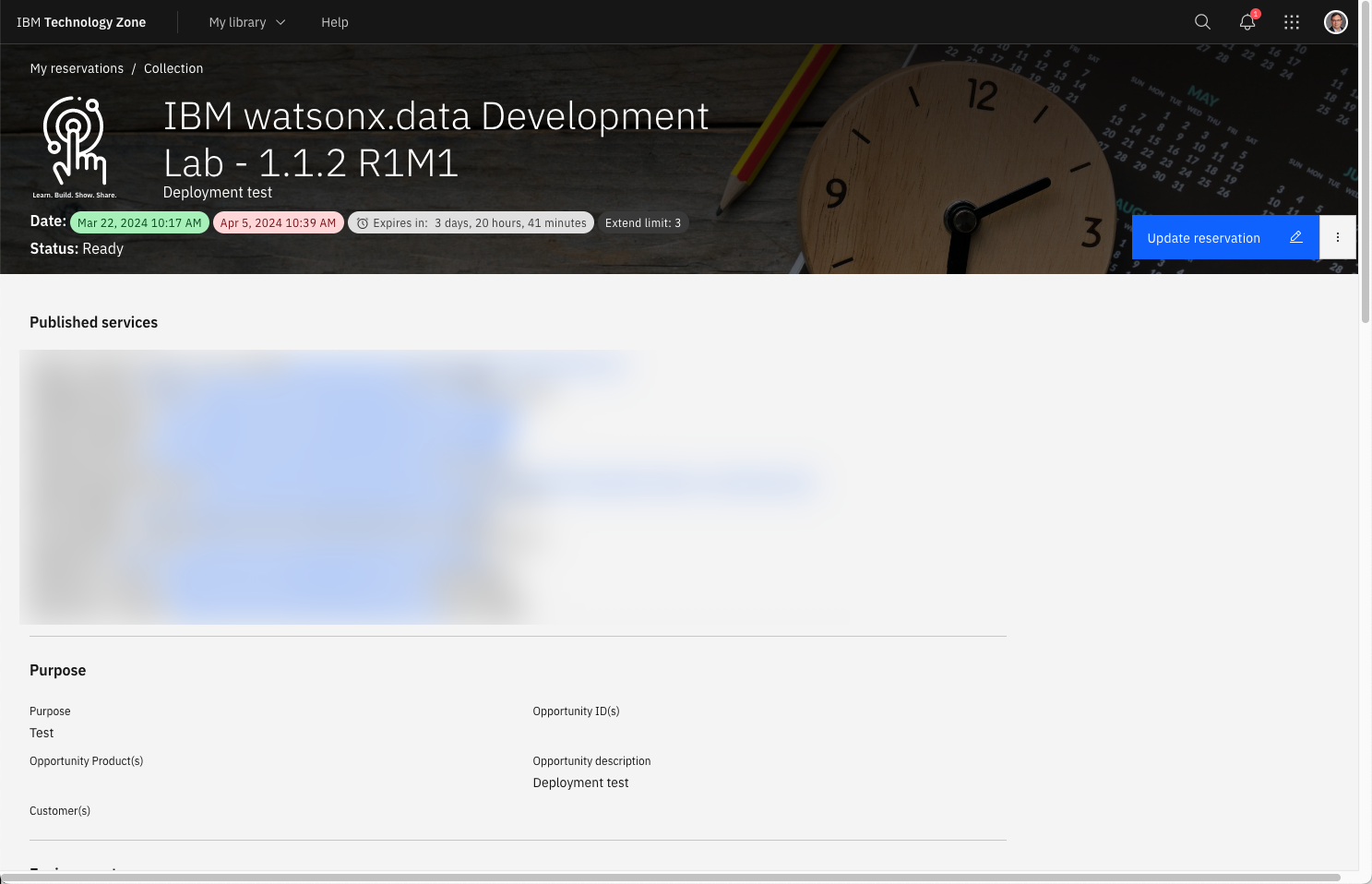Open the app switcher grid icon
Screen dimensions: 1372x884
[1292, 22]
